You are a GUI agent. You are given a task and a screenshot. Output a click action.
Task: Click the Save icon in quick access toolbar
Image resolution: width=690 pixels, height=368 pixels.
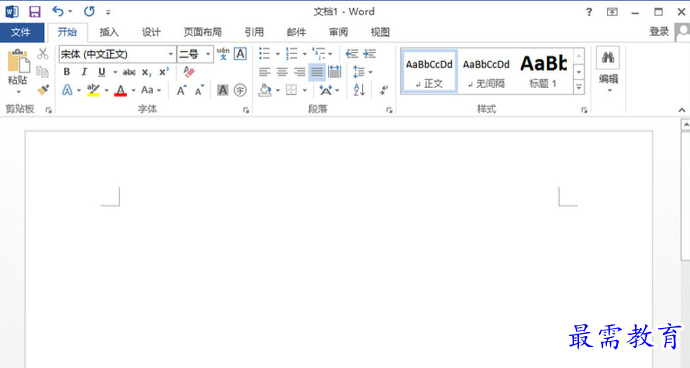tap(35, 12)
